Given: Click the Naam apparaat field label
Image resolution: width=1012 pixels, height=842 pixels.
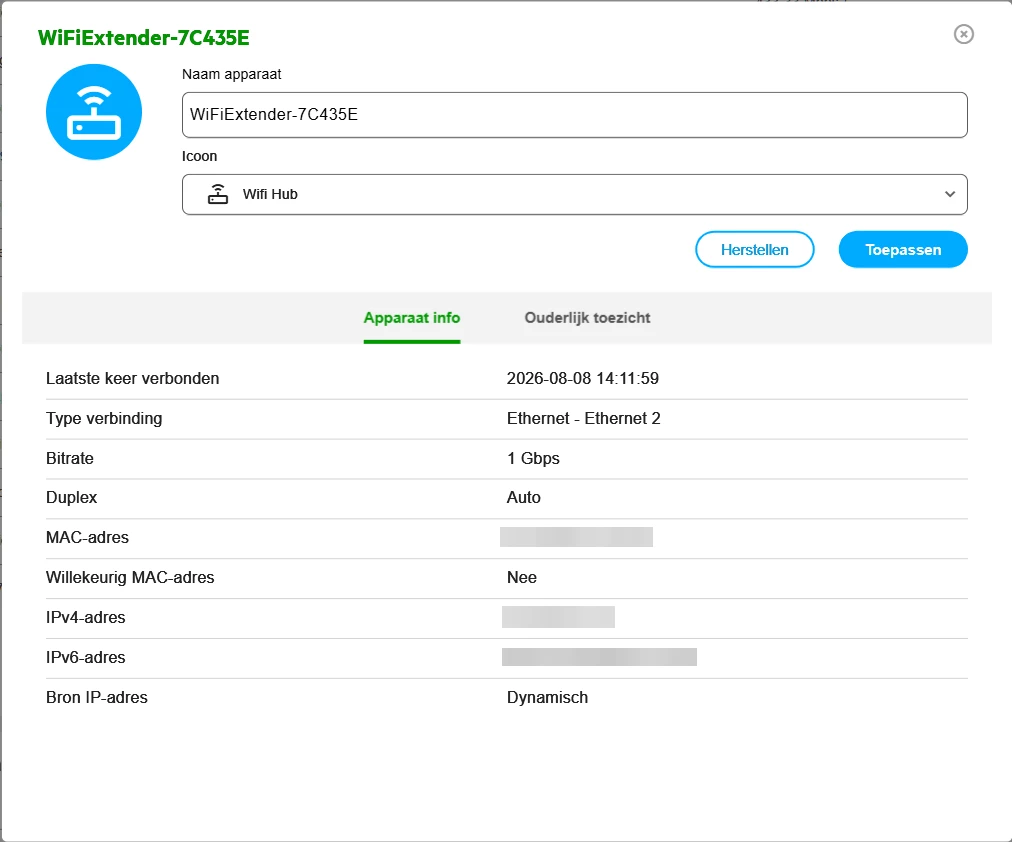Looking at the screenshot, I should [231, 74].
